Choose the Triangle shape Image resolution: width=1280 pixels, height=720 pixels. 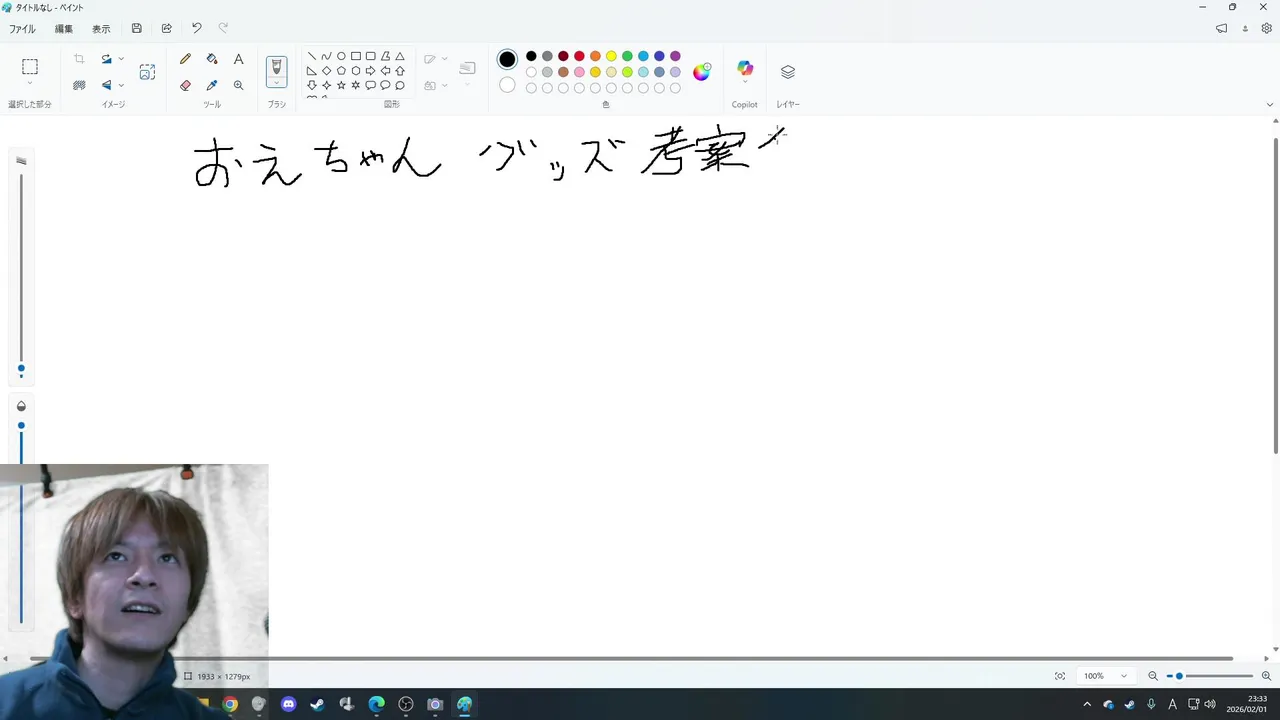click(400, 57)
